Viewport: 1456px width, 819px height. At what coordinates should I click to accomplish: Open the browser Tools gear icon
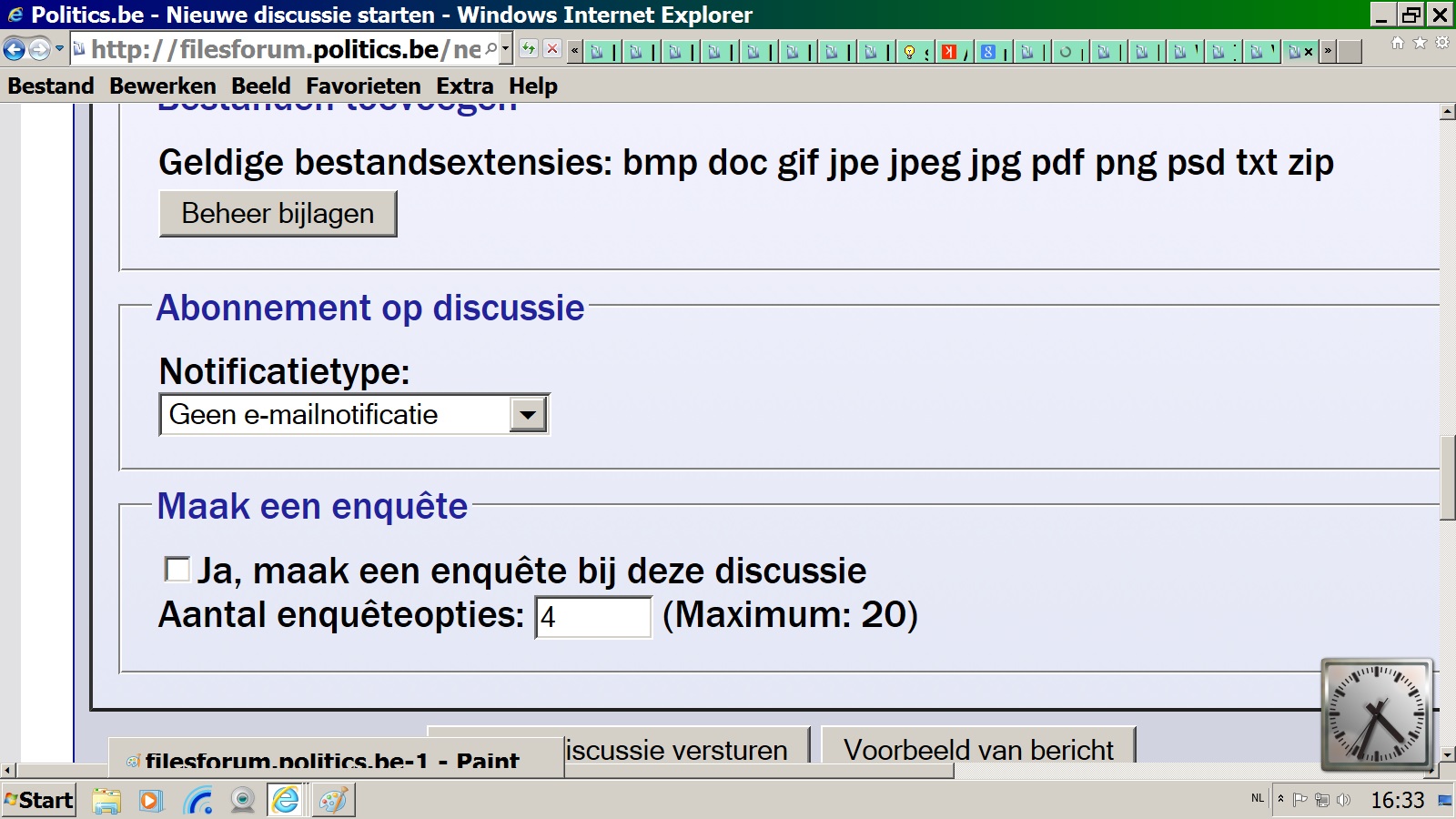[x=1442, y=43]
